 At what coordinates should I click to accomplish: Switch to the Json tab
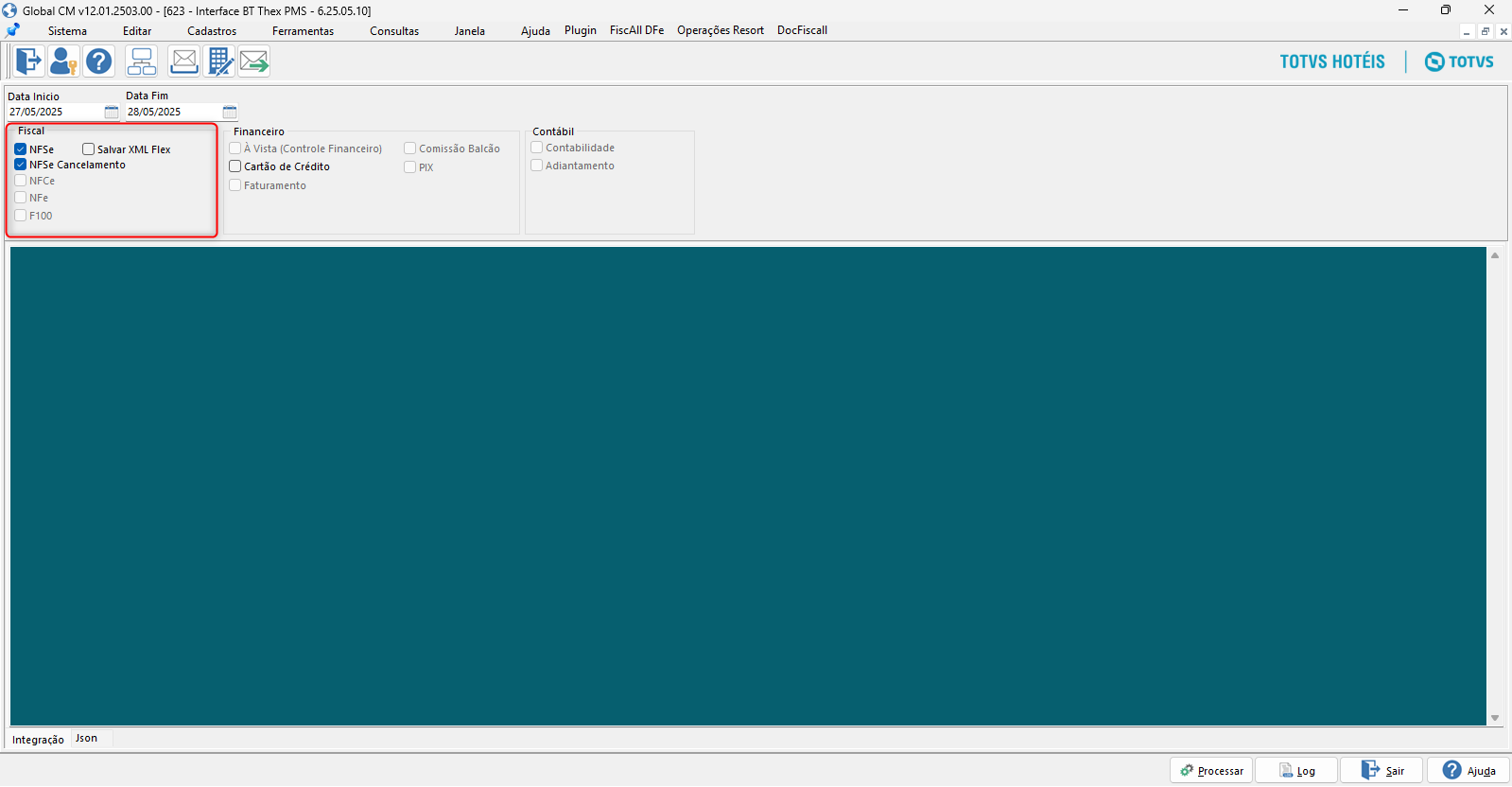(87, 739)
